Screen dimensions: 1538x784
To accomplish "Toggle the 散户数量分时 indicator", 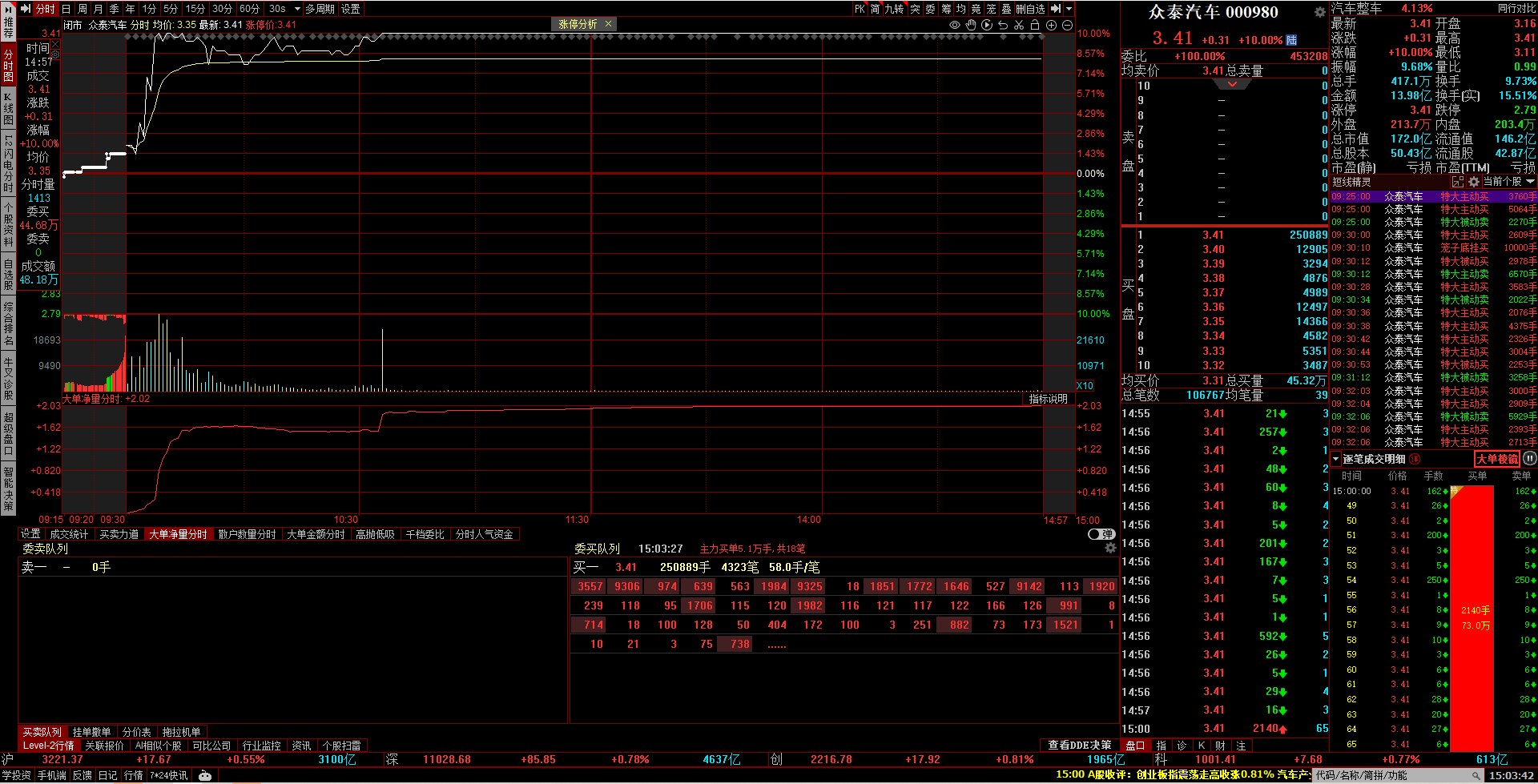I will point(247,534).
